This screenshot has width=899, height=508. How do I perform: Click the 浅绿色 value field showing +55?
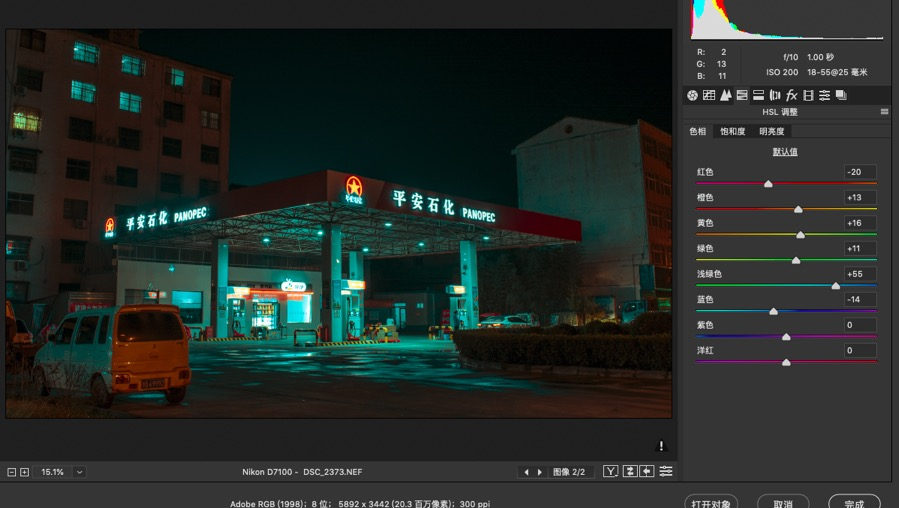click(x=860, y=274)
